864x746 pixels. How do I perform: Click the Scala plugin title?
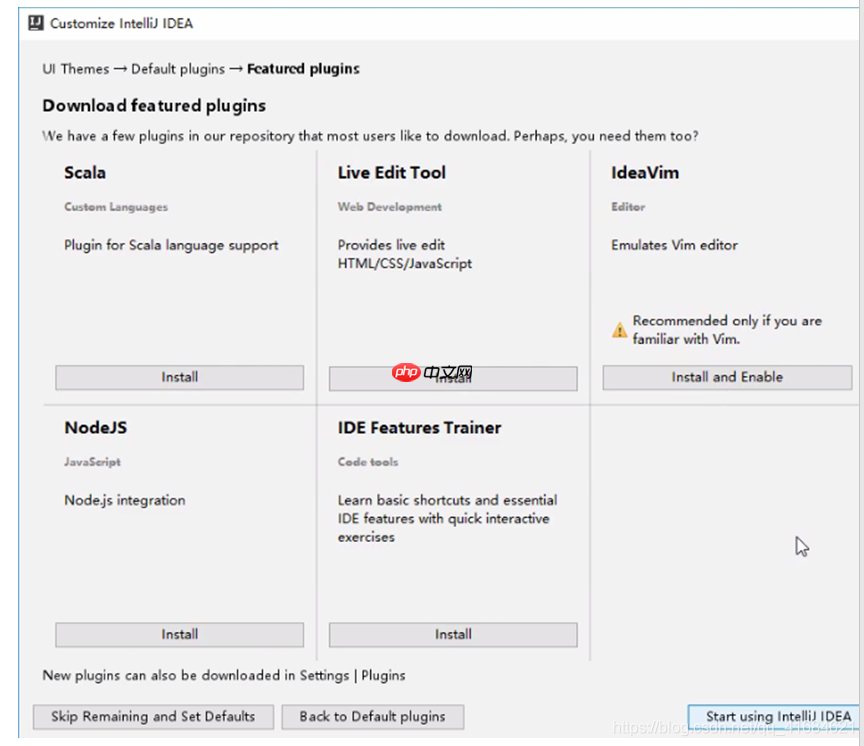tap(85, 172)
